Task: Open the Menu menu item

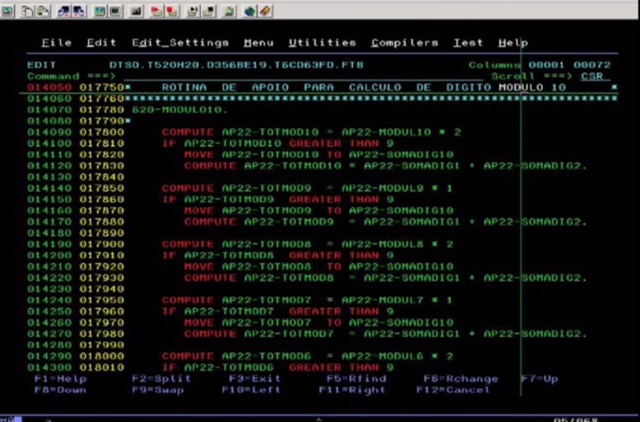Action: (258, 43)
